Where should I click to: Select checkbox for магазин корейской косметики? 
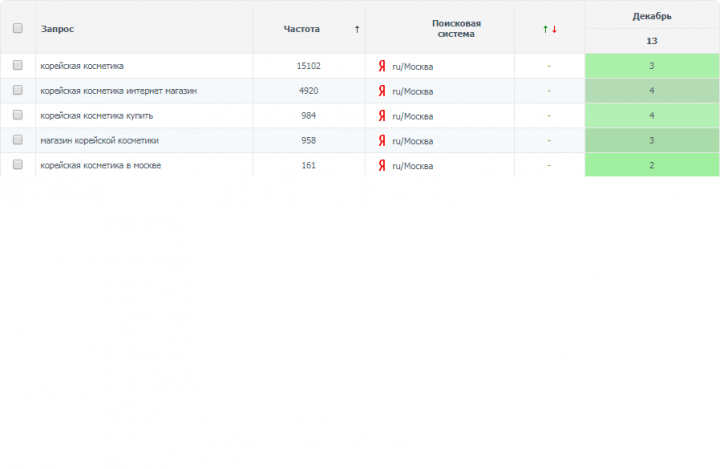[17, 140]
